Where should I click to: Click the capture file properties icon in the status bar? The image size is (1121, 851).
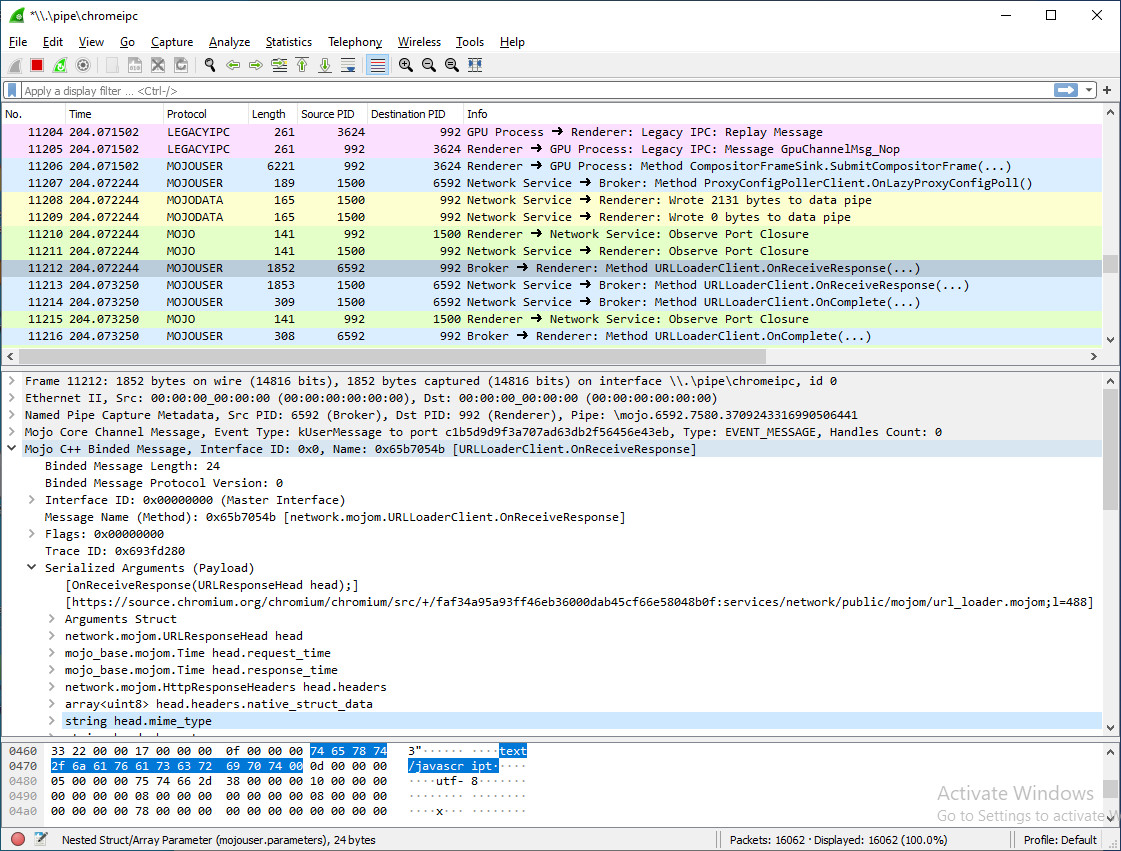(41, 840)
